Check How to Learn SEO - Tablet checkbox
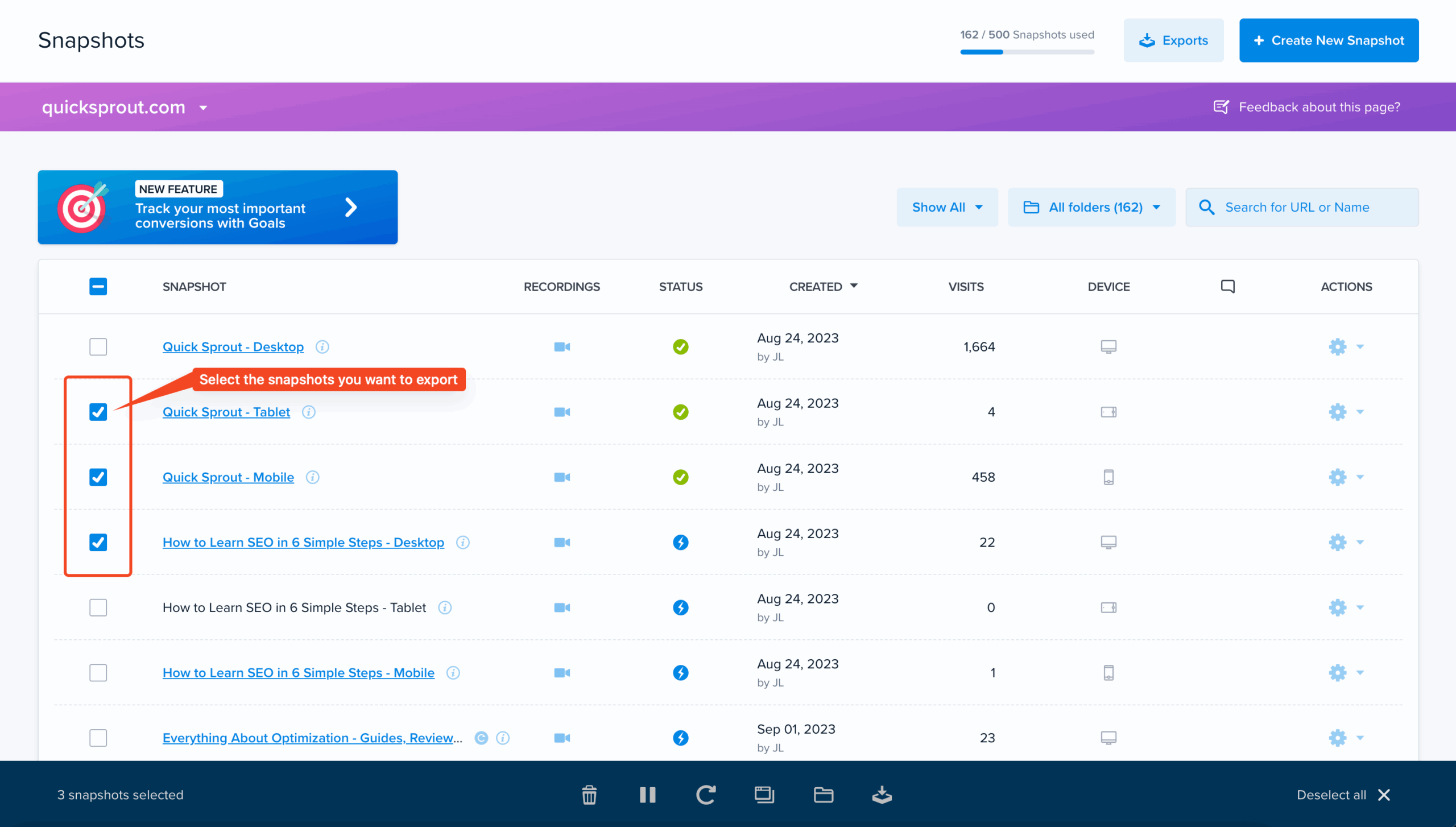This screenshot has height=827, width=1456. pos(98,607)
